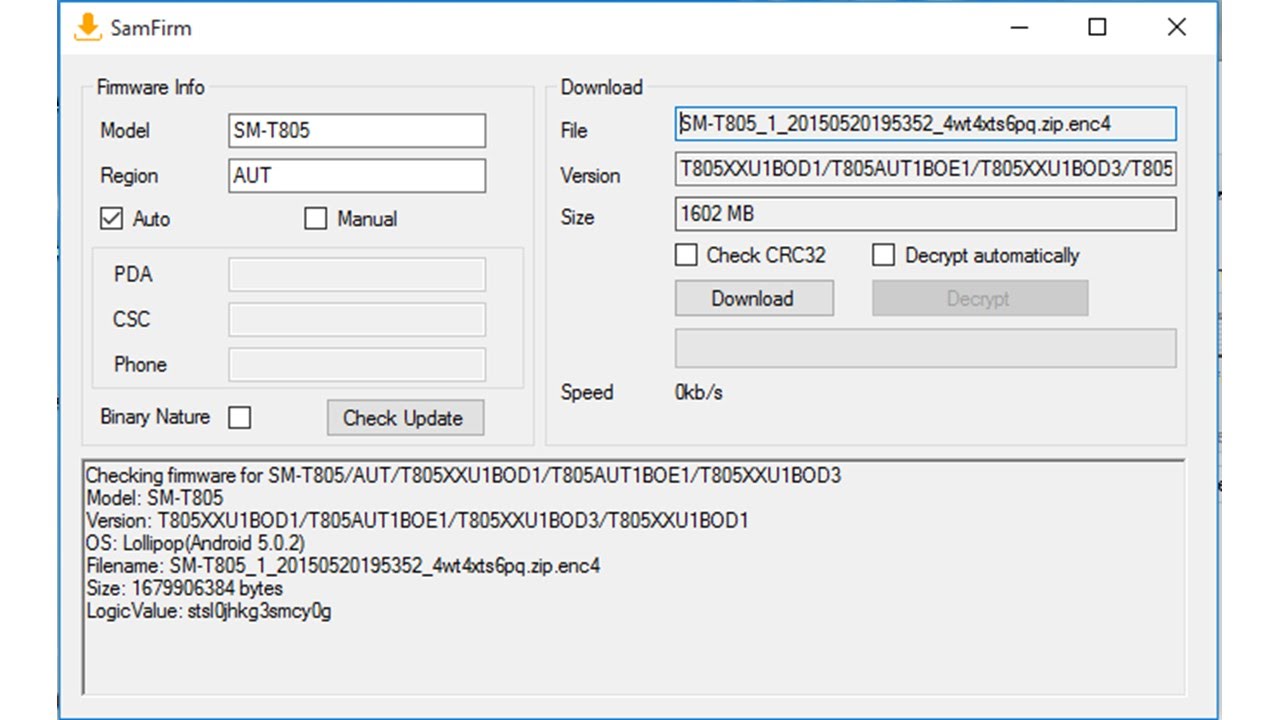
Task: Minimize the SamFirm window
Action: [x=1019, y=28]
